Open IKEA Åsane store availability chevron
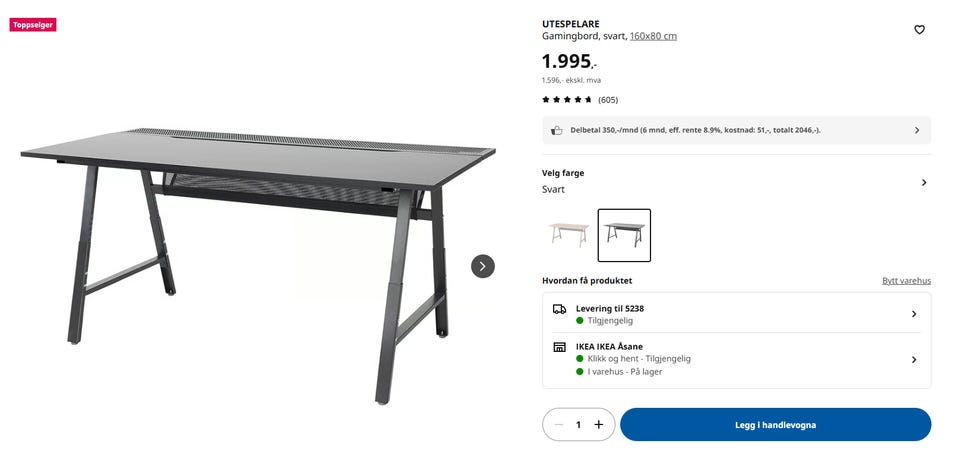The width and height of the screenshot is (960, 453). (913, 360)
